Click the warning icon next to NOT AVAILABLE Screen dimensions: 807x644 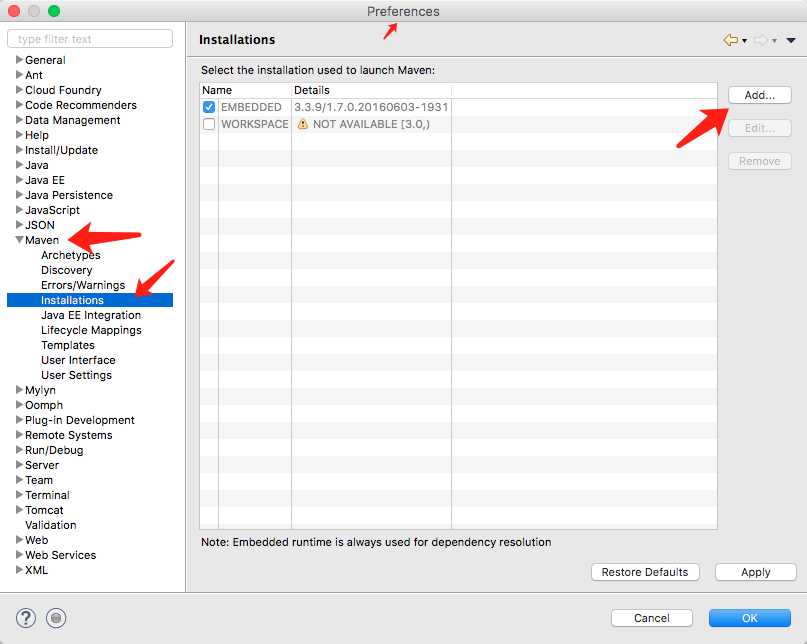pos(303,124)
